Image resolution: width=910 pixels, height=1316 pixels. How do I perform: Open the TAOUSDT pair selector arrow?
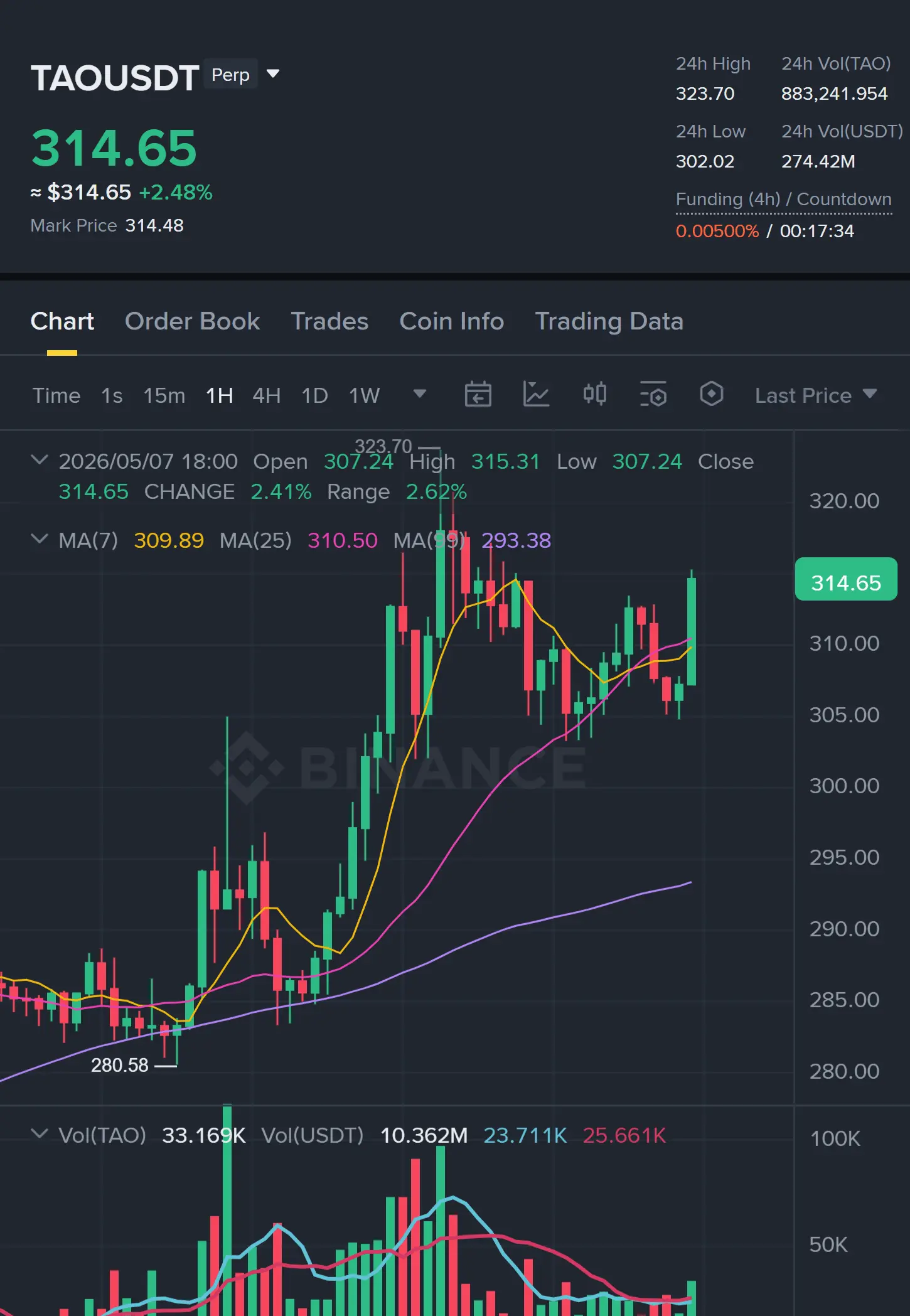click(273, 73)
